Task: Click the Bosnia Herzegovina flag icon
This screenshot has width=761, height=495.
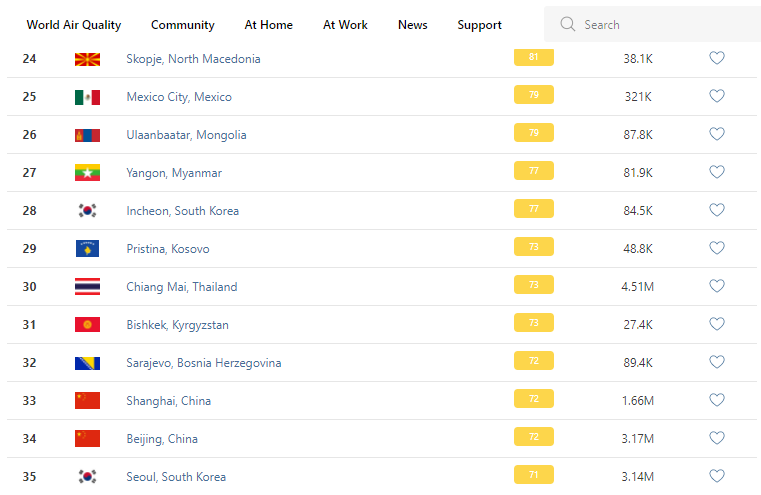Action: tap(87, 363)
